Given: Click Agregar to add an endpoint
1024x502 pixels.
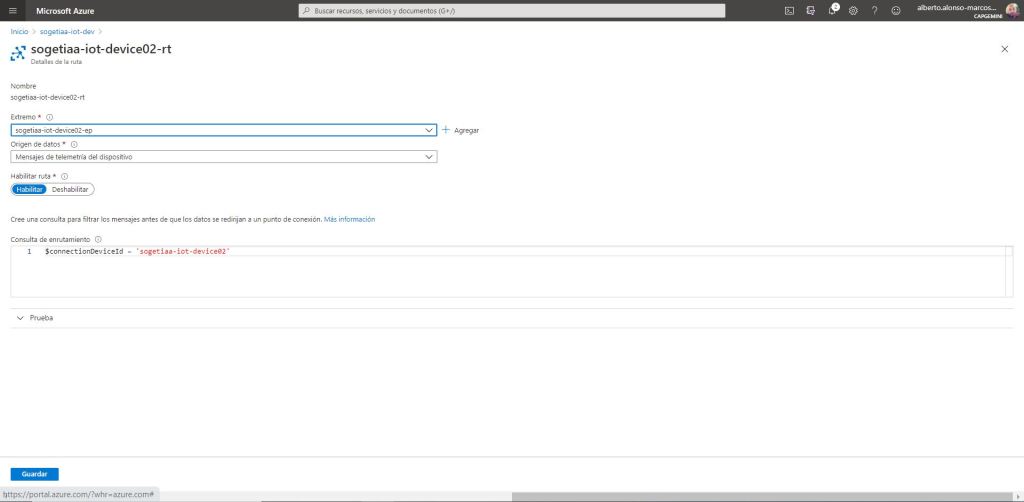Looking at the screenshot, I should click(461, 130).
